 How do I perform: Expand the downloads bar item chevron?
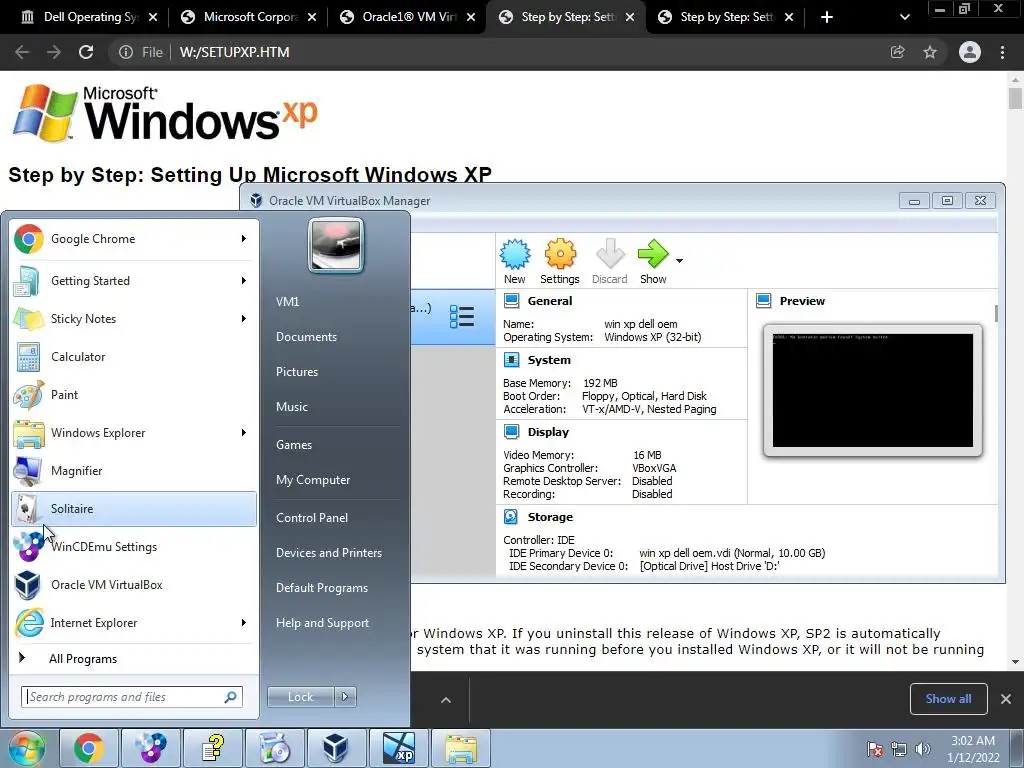point(446,700)
